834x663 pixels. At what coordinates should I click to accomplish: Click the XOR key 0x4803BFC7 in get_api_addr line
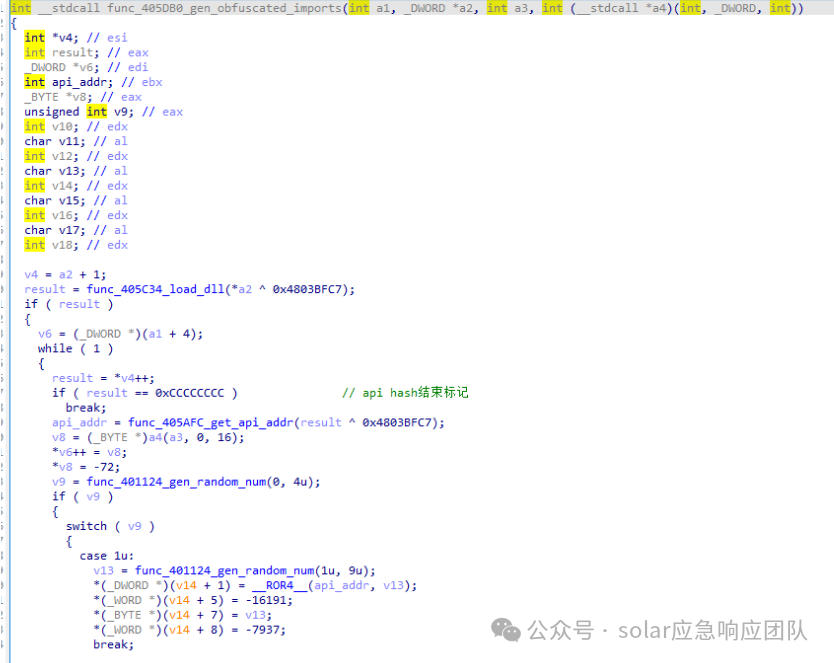click(x=397, y=423)
